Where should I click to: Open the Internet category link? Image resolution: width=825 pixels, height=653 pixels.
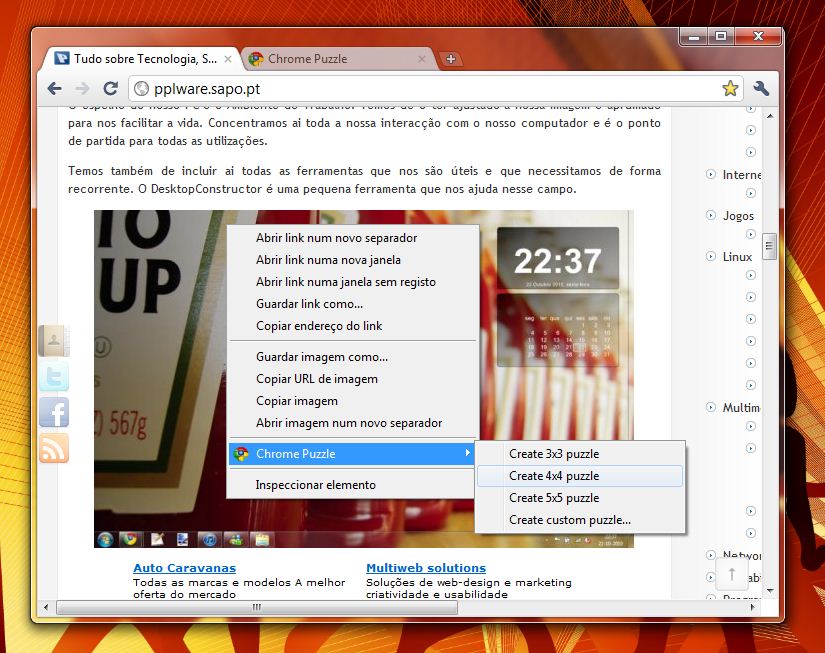tap(741, 175)
